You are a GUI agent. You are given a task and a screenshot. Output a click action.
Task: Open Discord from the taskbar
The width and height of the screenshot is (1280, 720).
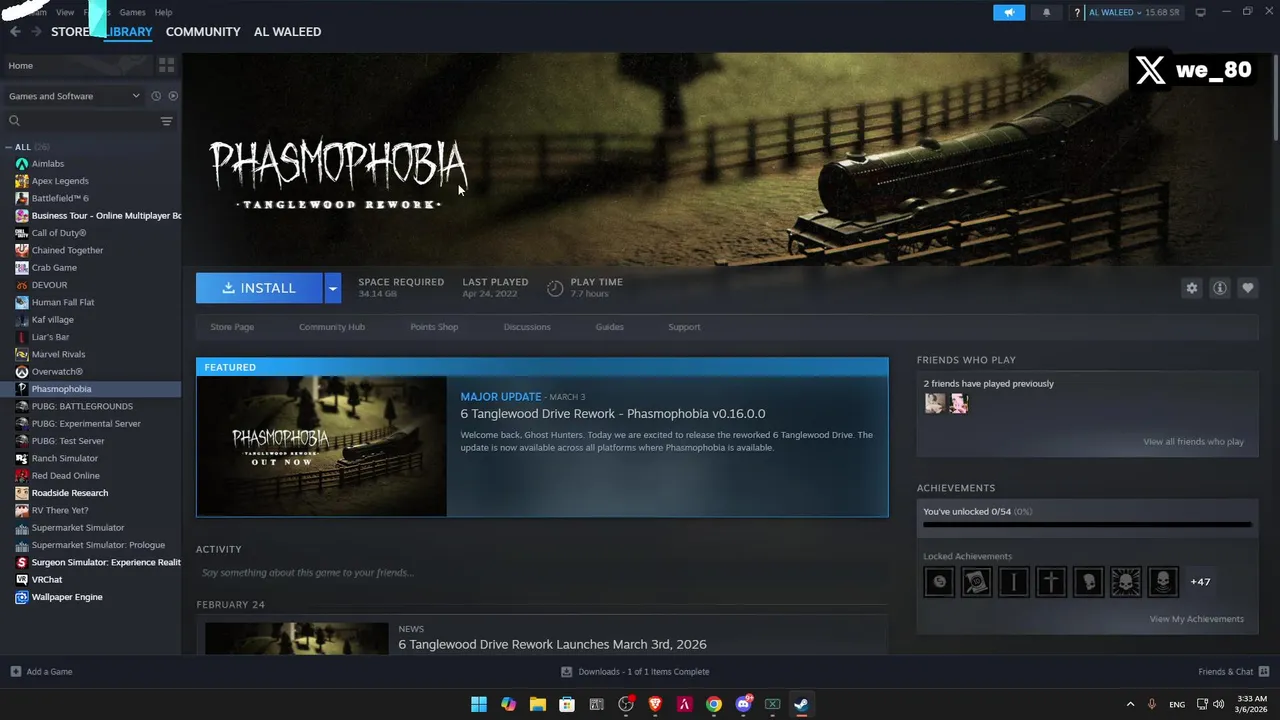[x=743, y=704]
